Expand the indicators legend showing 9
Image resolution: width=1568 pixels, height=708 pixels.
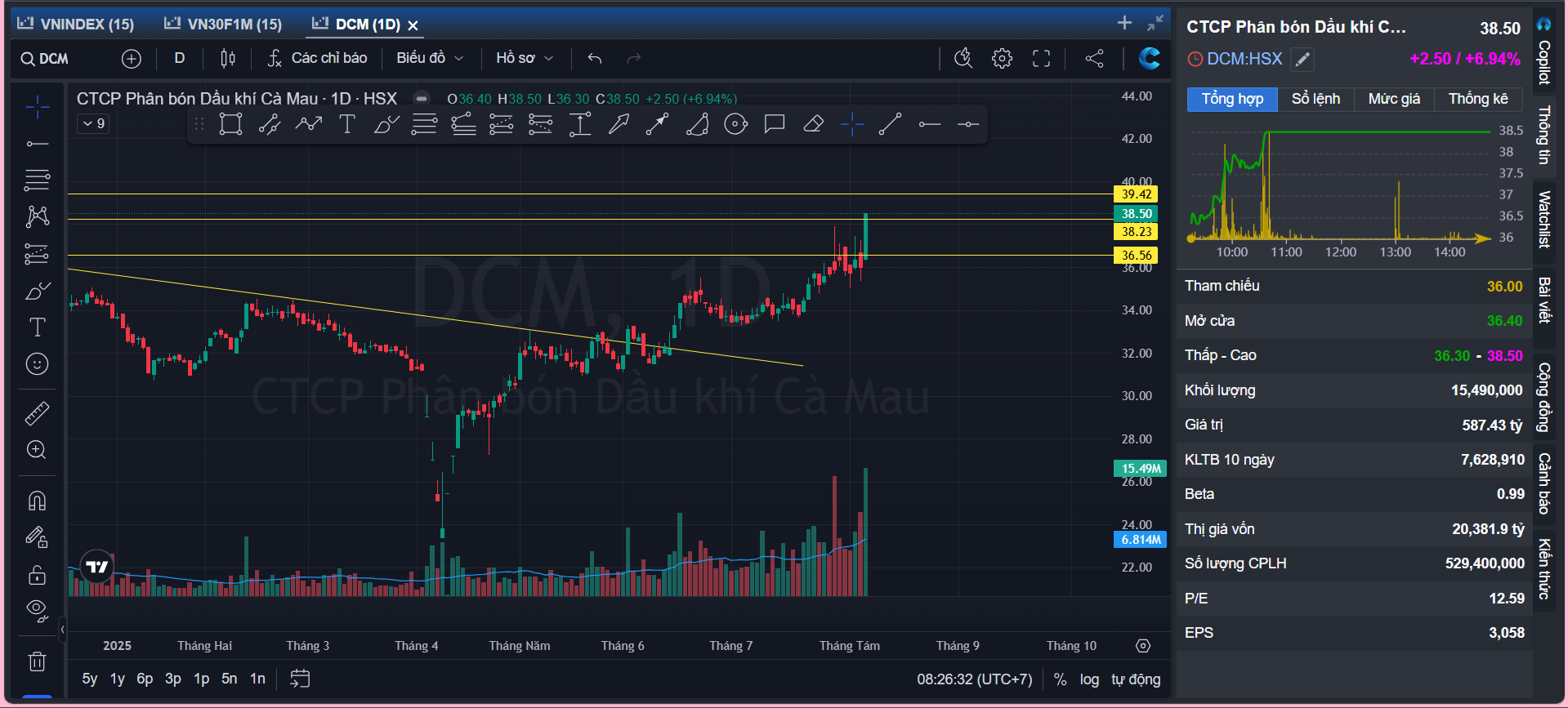point(94,123)
